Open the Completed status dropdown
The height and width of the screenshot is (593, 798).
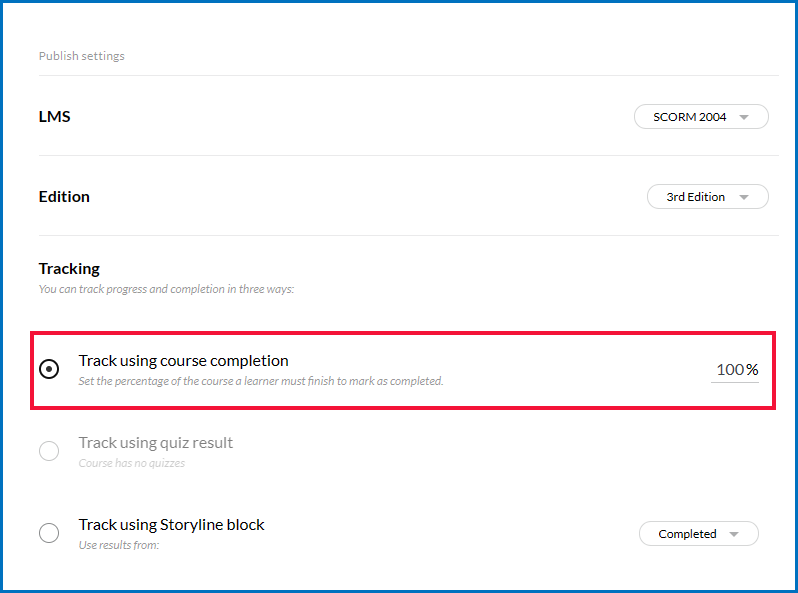pos(698,534)
